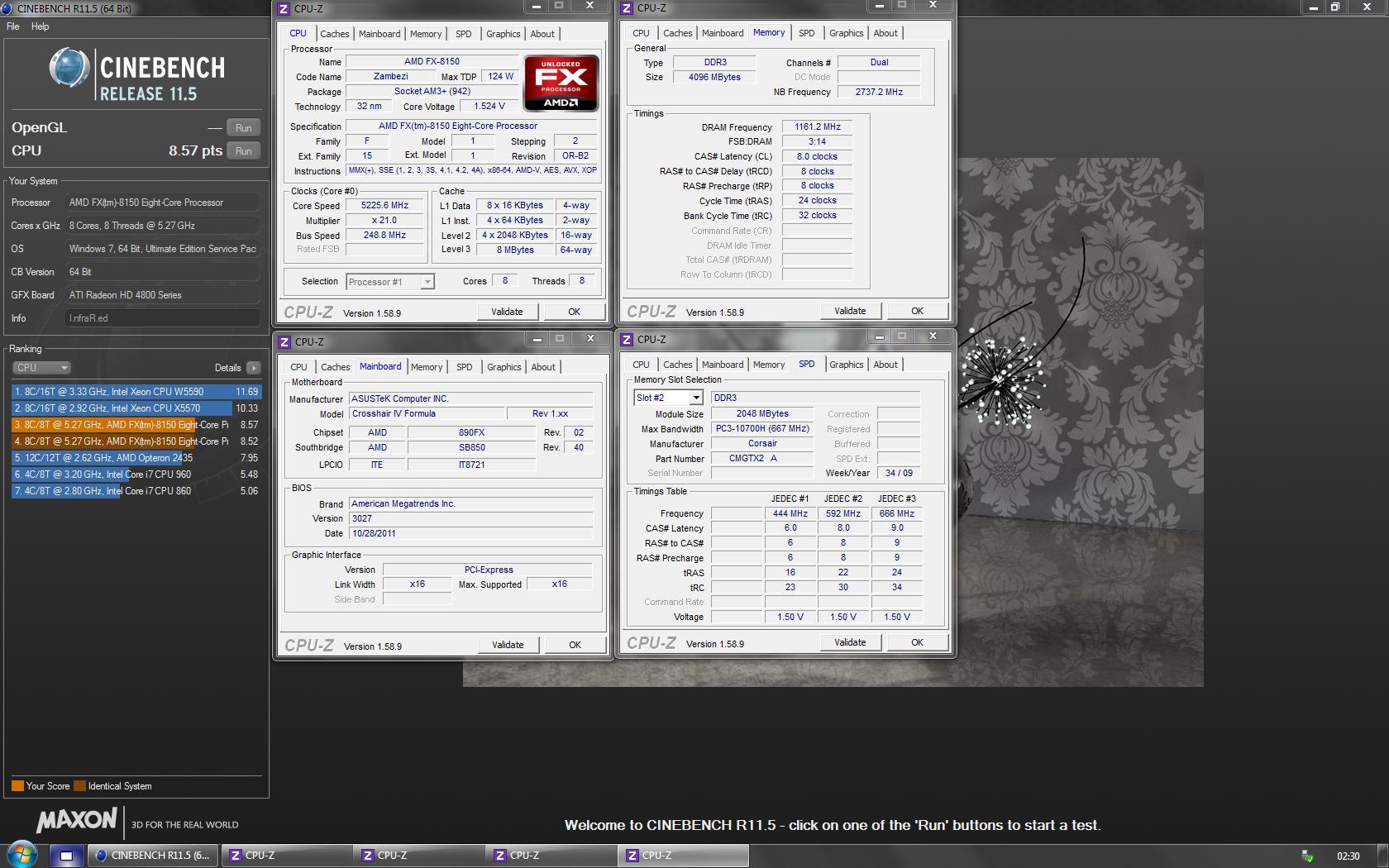This screenshot has width=1389, height=868.
Task: Click the GFX Board field ATI Radeon HD 4800
Action: pos(162,295)
